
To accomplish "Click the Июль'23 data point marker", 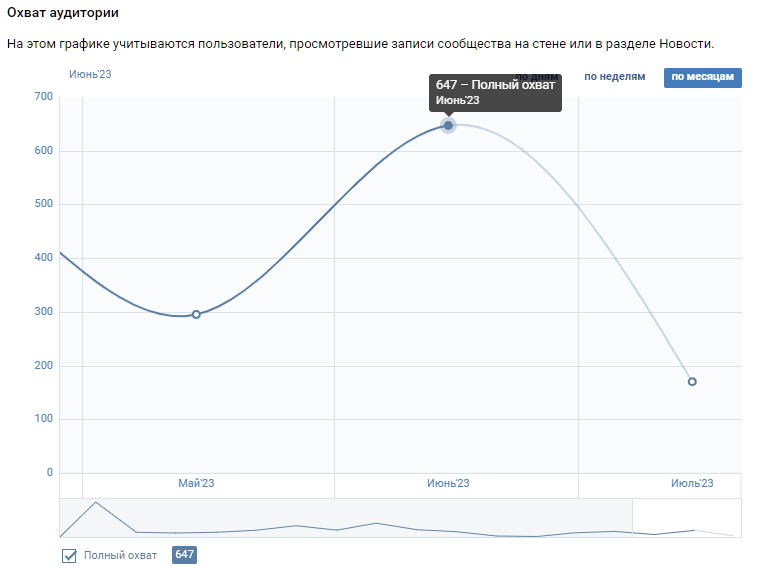I will coord(692,381).
